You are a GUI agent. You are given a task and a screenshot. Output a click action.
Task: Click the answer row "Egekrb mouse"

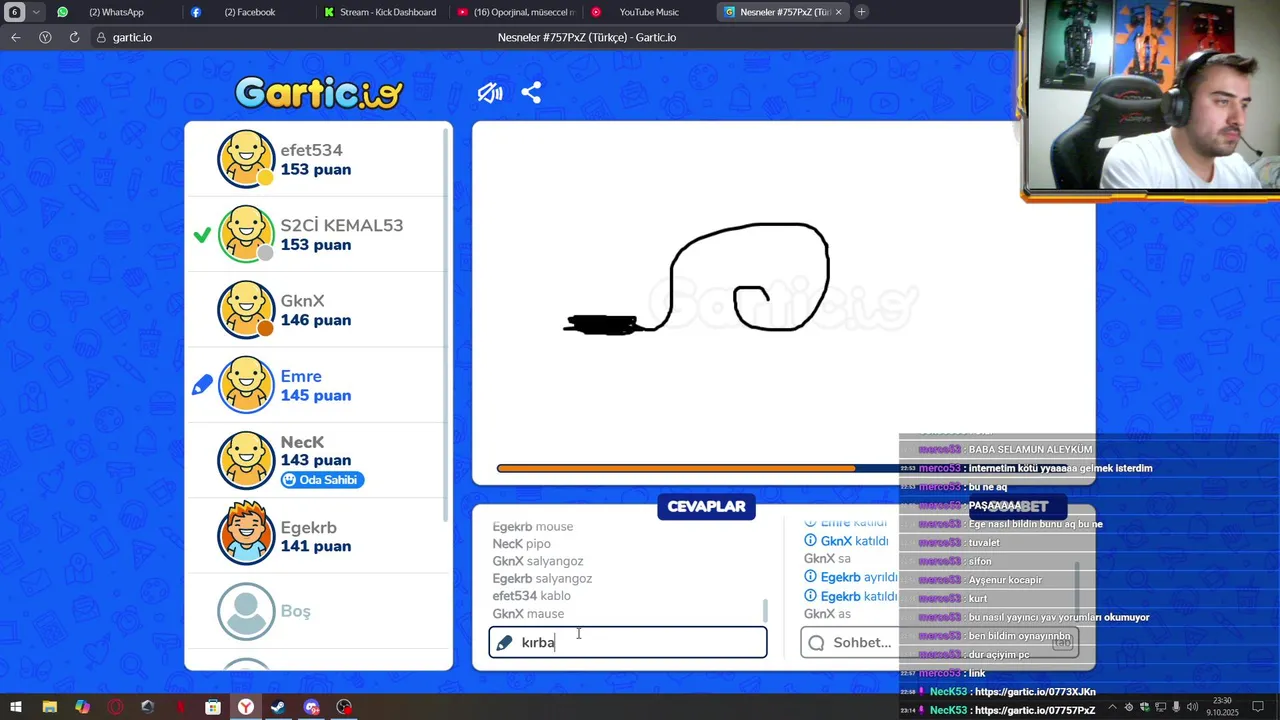(x=533, y=527)
